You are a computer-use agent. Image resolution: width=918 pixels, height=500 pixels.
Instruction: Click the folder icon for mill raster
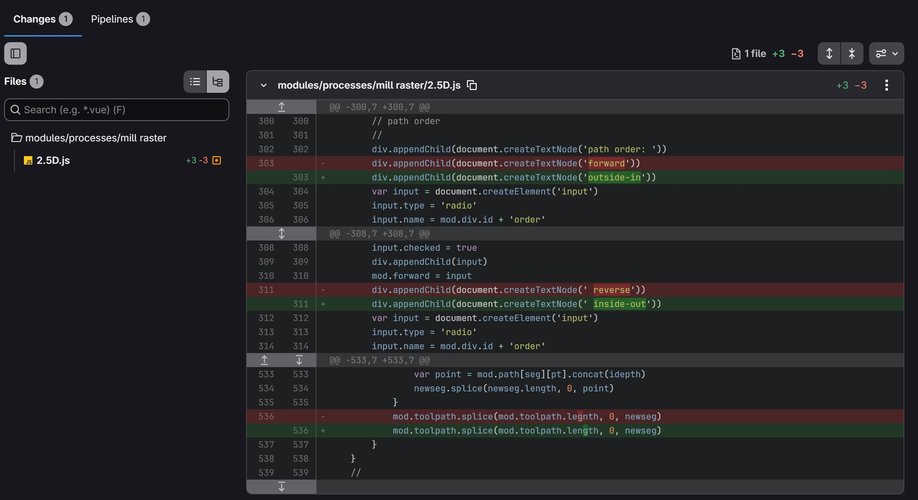pyautogui.click(x=16, y=138)
